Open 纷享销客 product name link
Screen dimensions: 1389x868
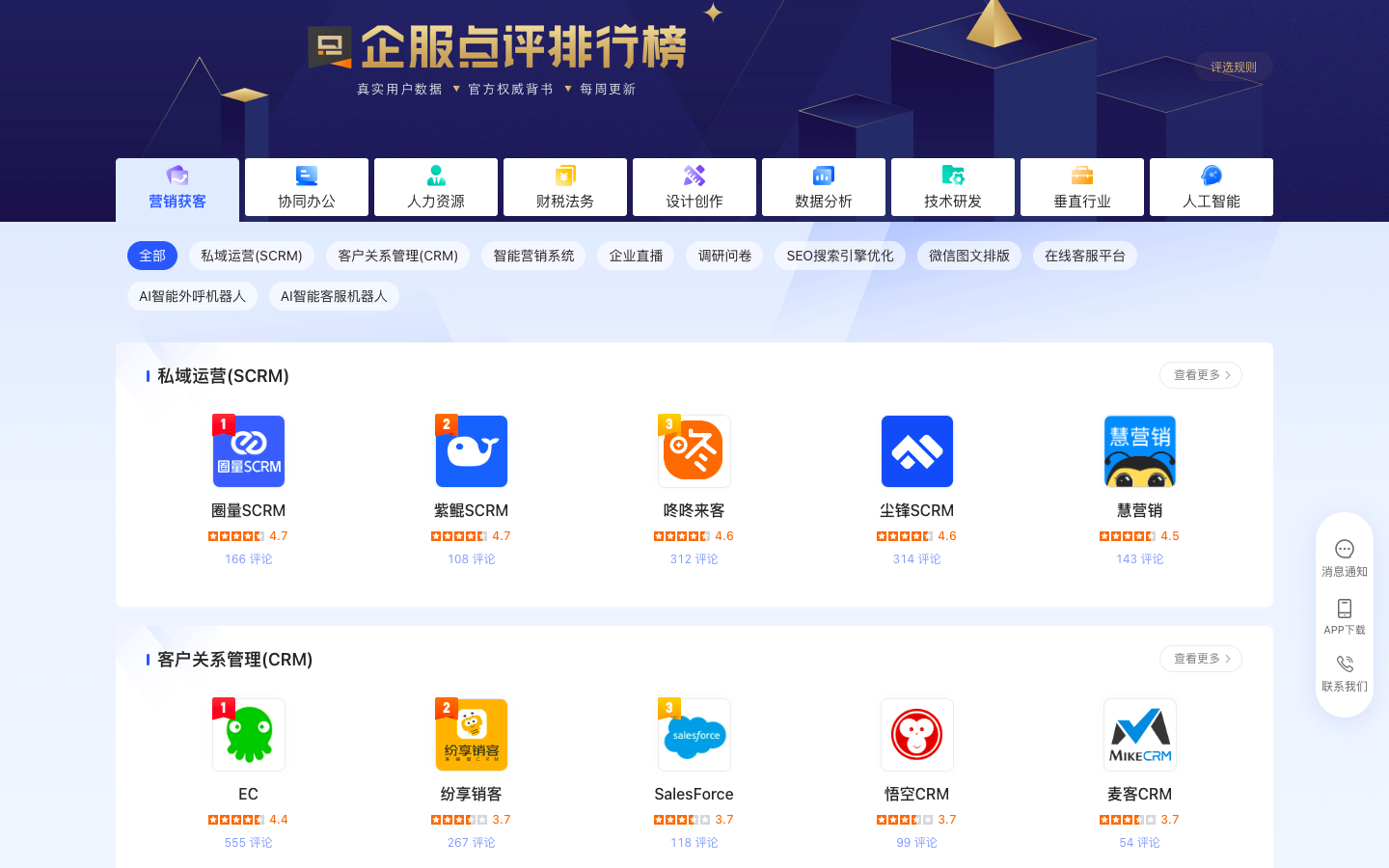pos(472,794)
